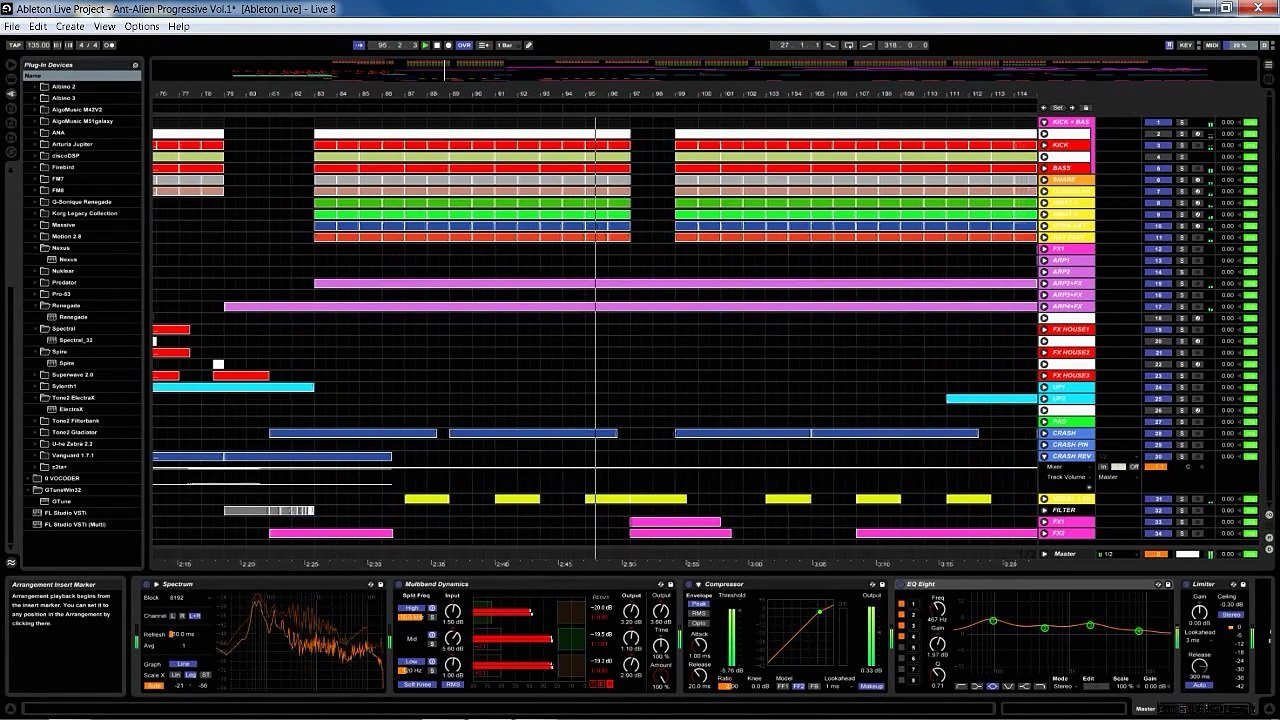Click Punch-In switch in control bar
The image size is (1280, 720).
coord(832,45)
